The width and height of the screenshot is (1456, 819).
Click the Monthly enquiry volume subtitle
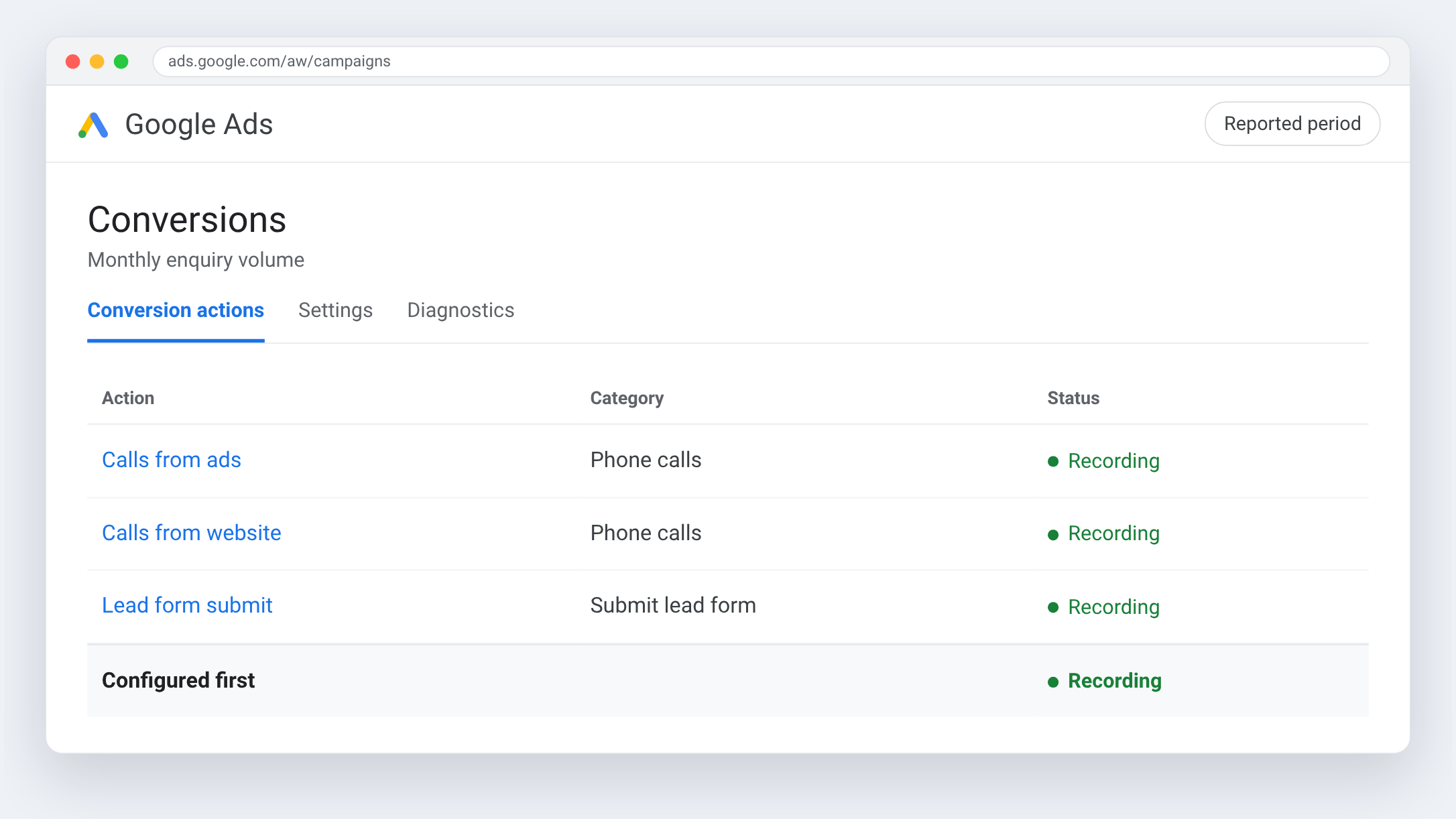[196, 260]
